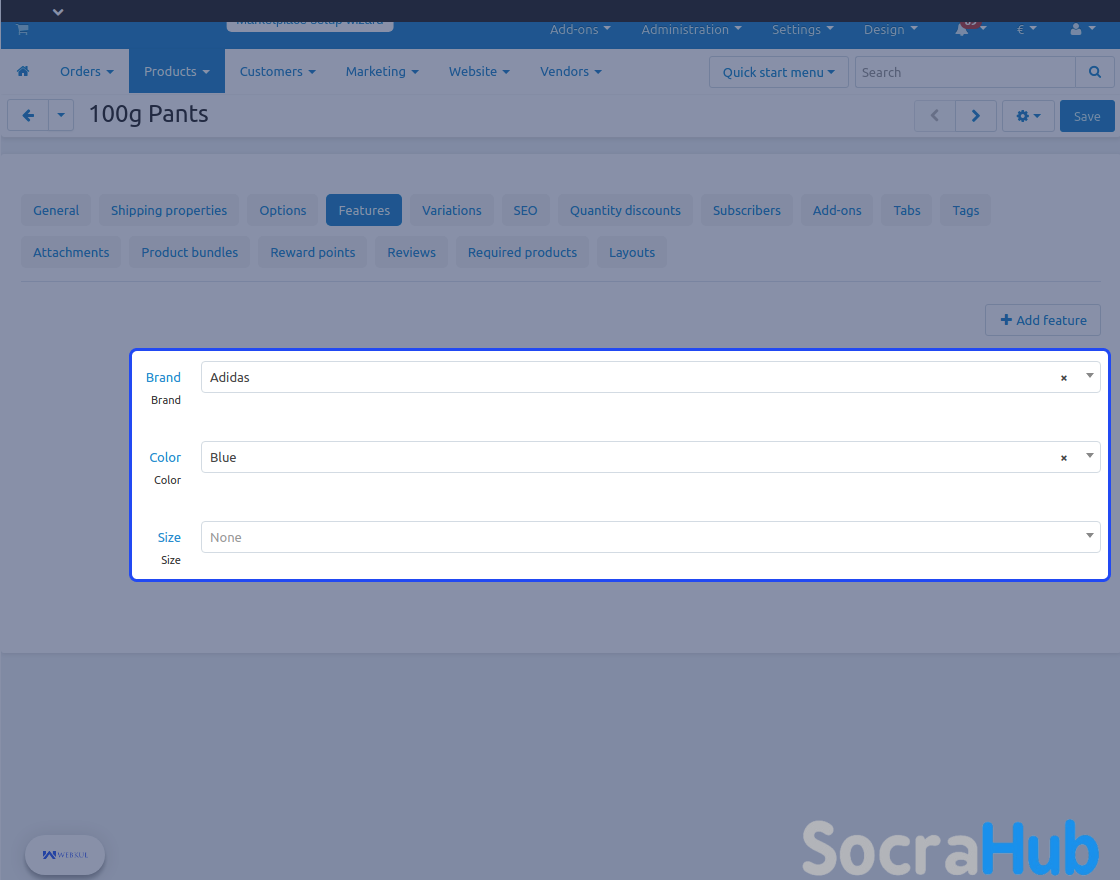Screen dimensions: 1120x880
Task: Clear the Adidas brand selection
Action: (x=1064, y=378)
